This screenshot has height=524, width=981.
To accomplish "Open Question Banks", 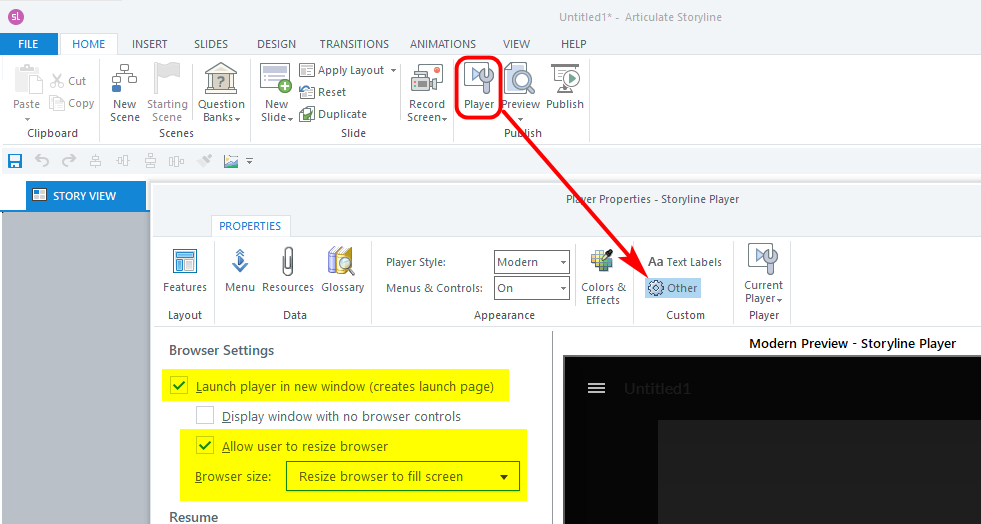I will point(221,92).
